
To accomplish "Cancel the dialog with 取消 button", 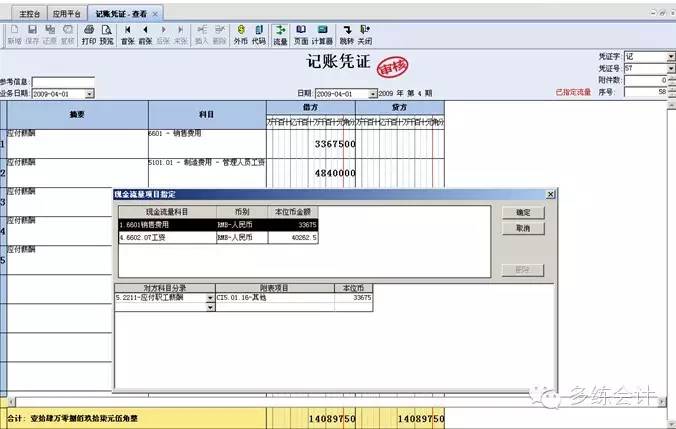I will click(x=523, y=229).
